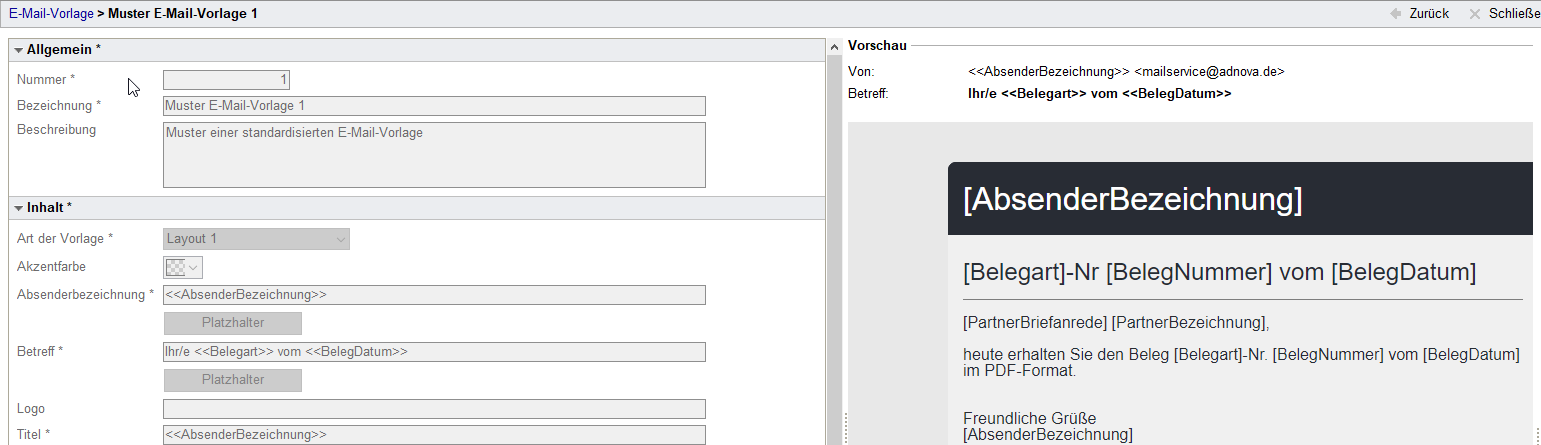The width and height of the screenshot is (1541, 445).
Task: Open the Art der Vorlage dropdown
Action: [x=256, y=239]
